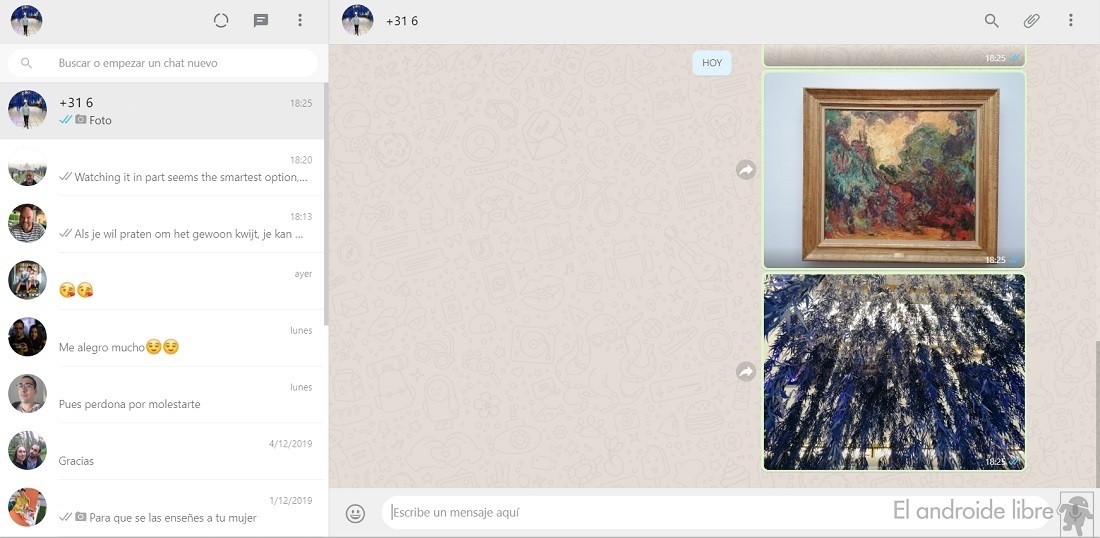Screen dimensions: 1100x538
Task: Open chat 'Watching it in part seems the smartest'
Action: click(162, 168)
